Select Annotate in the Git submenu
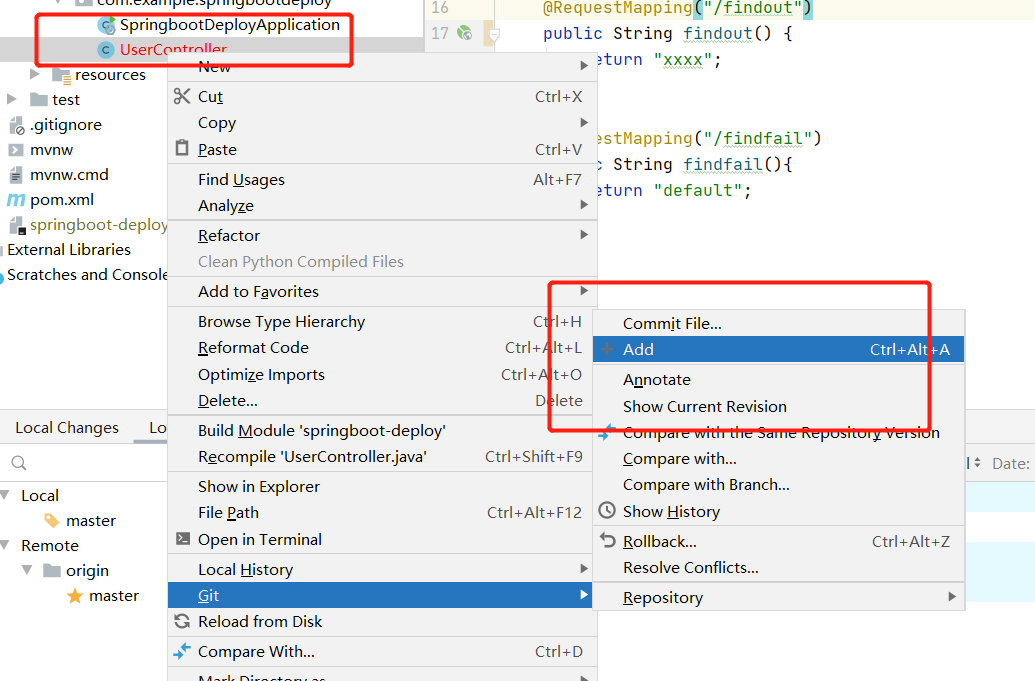The height and width of the screenshot is (681, 1035). (x=778, y=379)
